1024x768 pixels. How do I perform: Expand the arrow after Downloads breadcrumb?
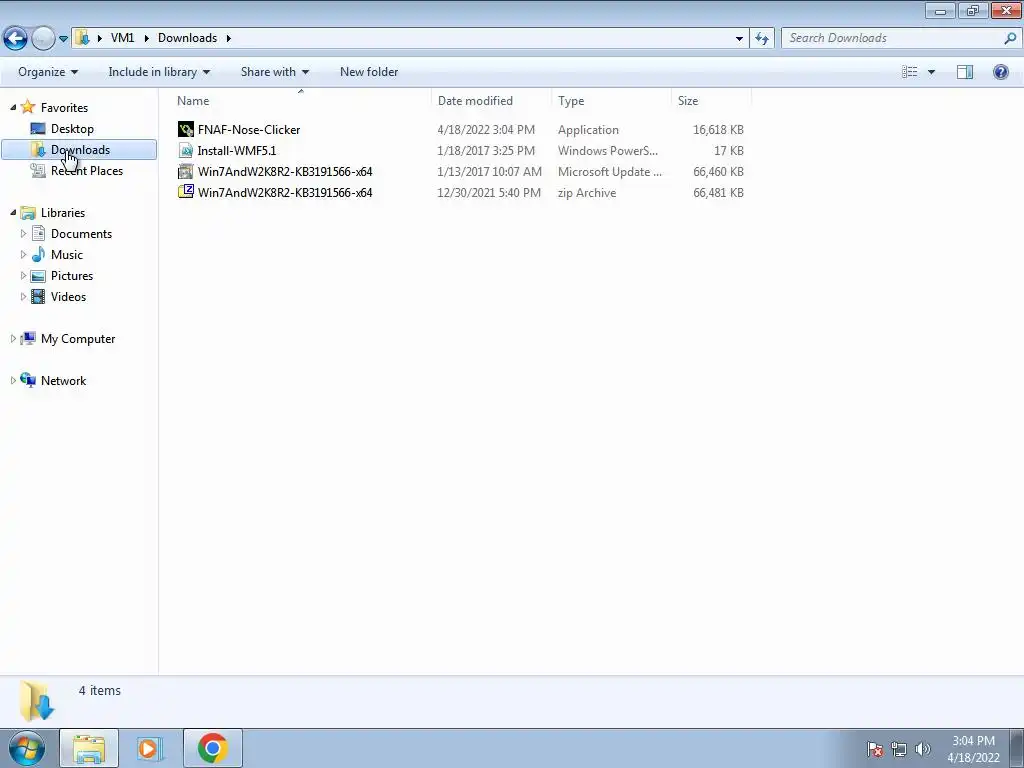pos(229,38)
